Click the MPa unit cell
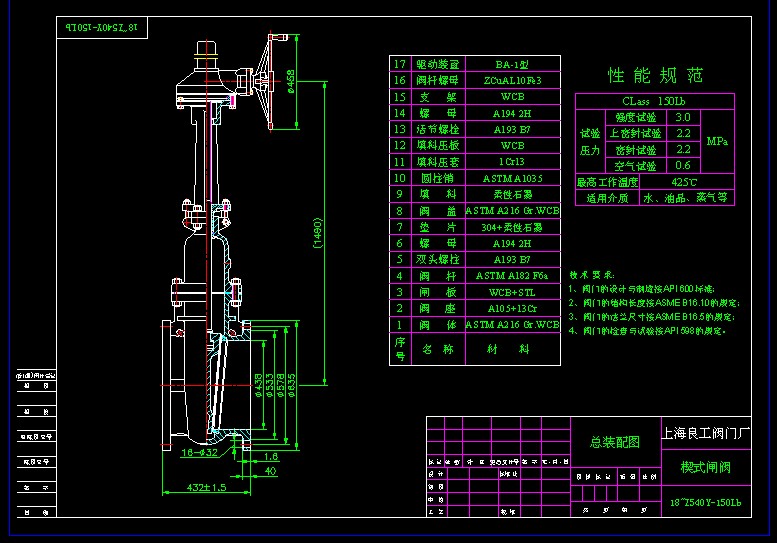This screenshot has height=543, width=777. click(717, 141)
